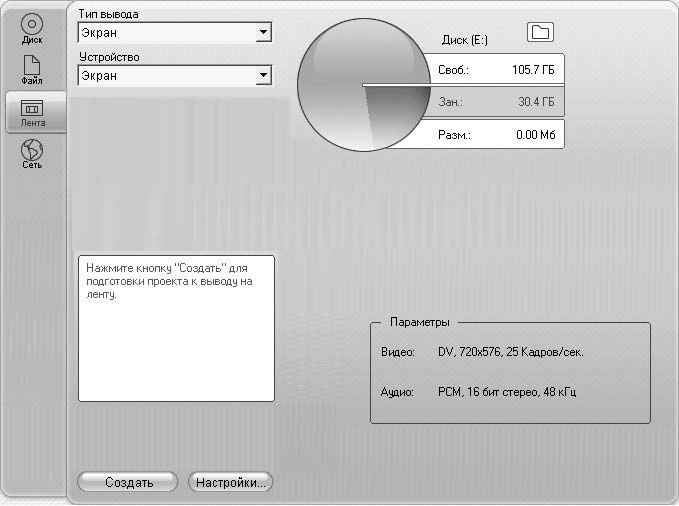
Task: Select the Зан. 30.4 ГБ field
Action: tap(497, 102)
